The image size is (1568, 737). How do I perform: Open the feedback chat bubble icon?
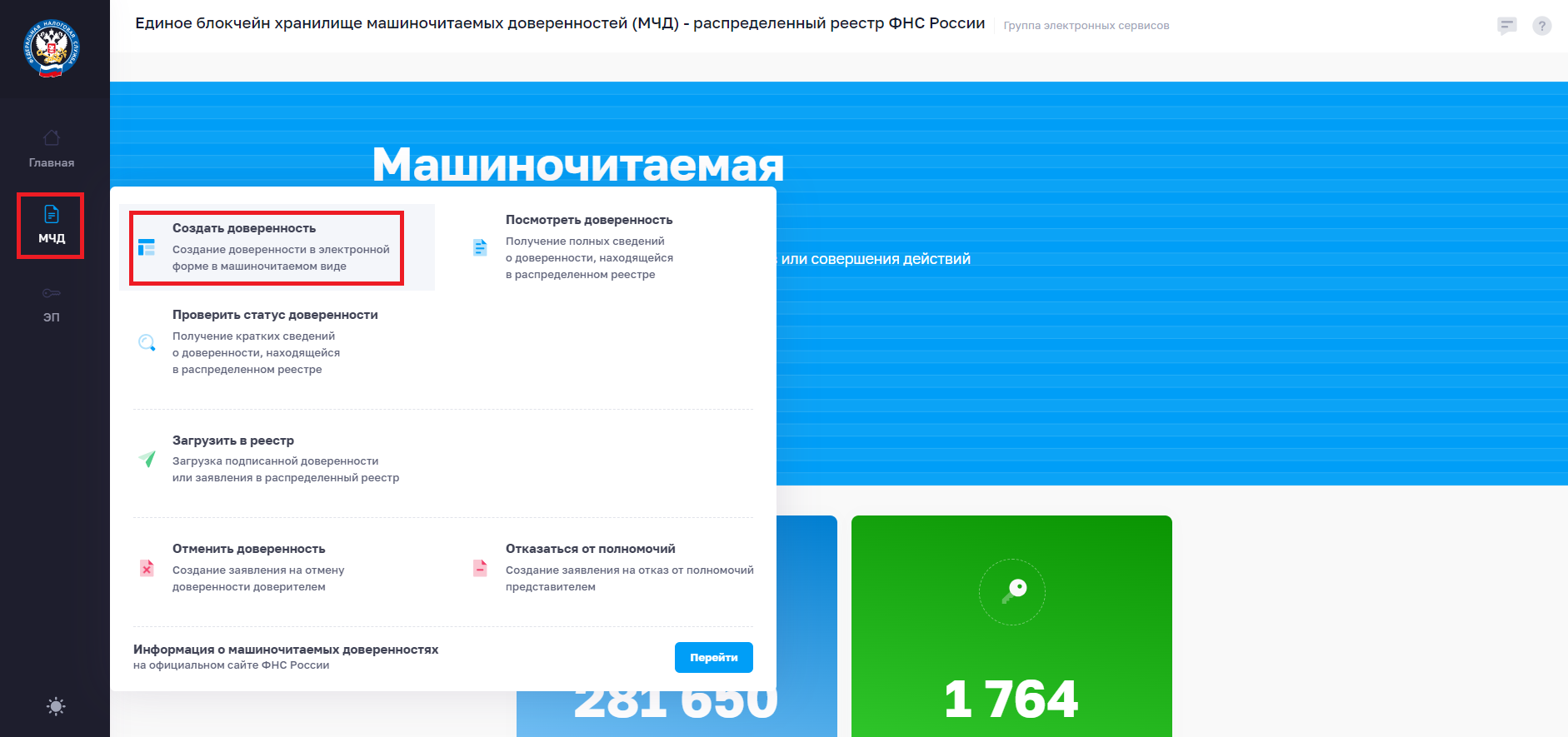(1506, 26)
